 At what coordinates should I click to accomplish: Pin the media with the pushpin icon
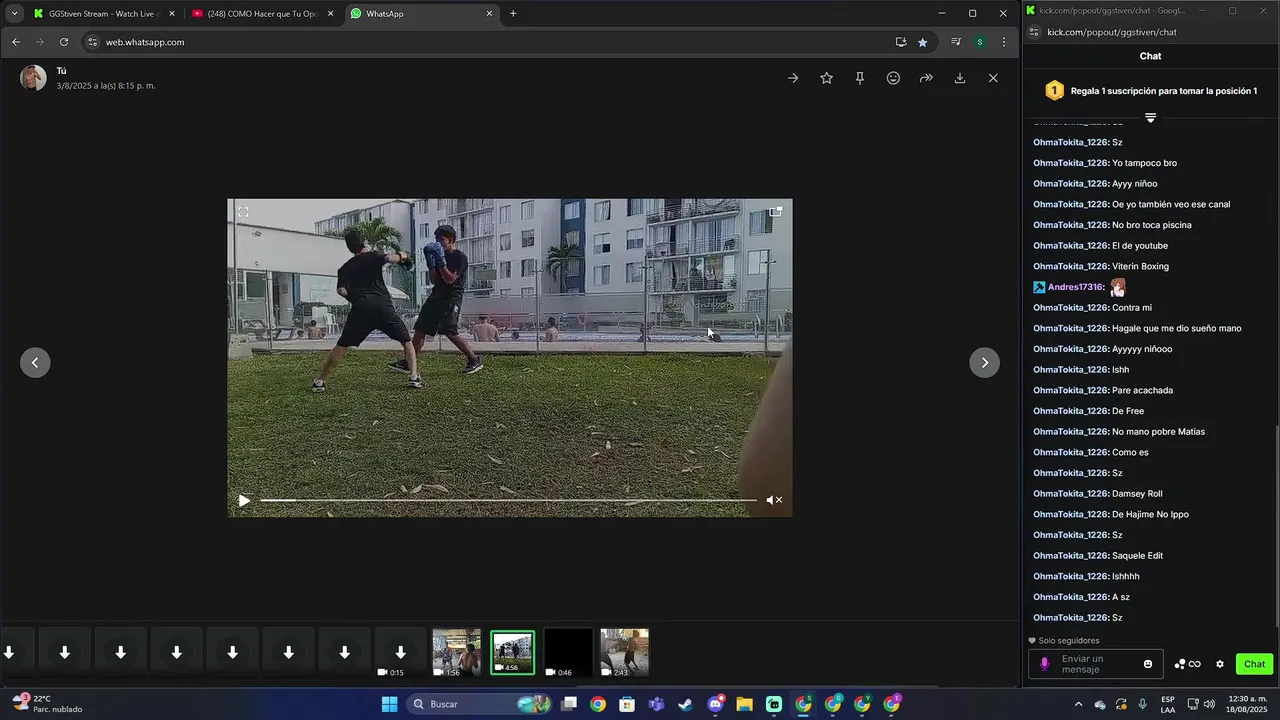click(860, 78)
